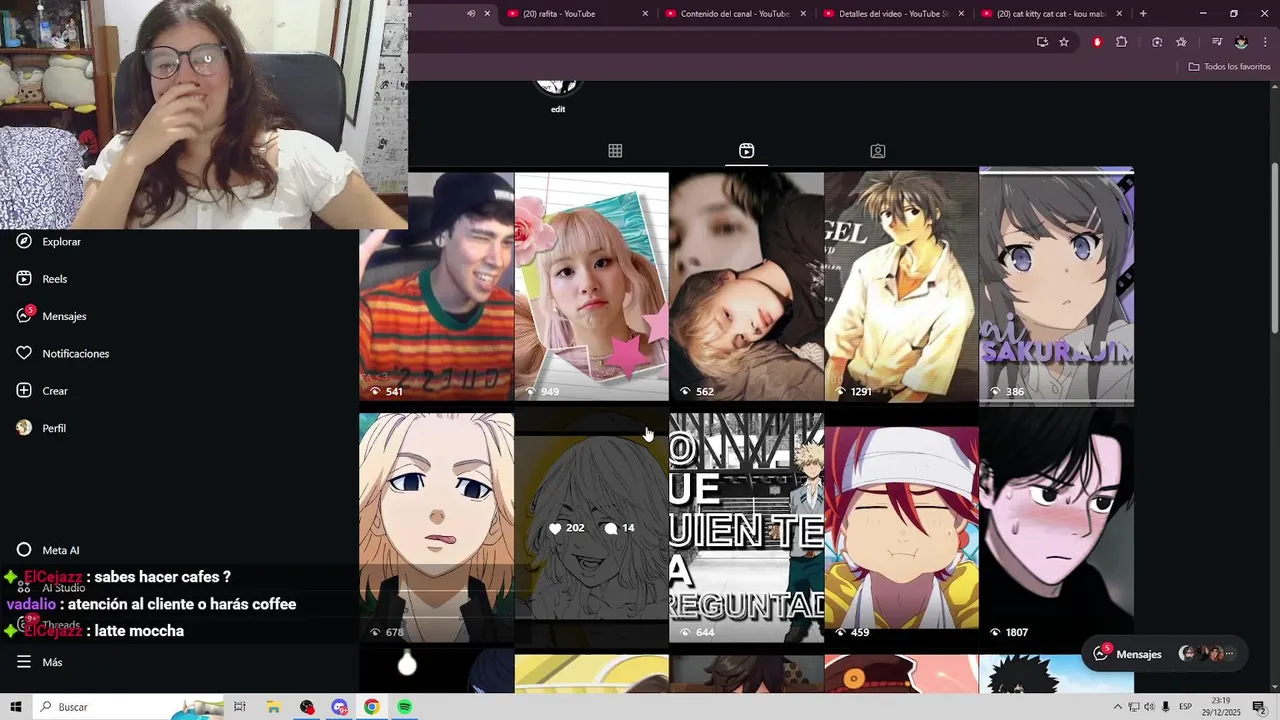
Task: Click the page vertical scrollbar thumb
Action: coord(1274,248)
